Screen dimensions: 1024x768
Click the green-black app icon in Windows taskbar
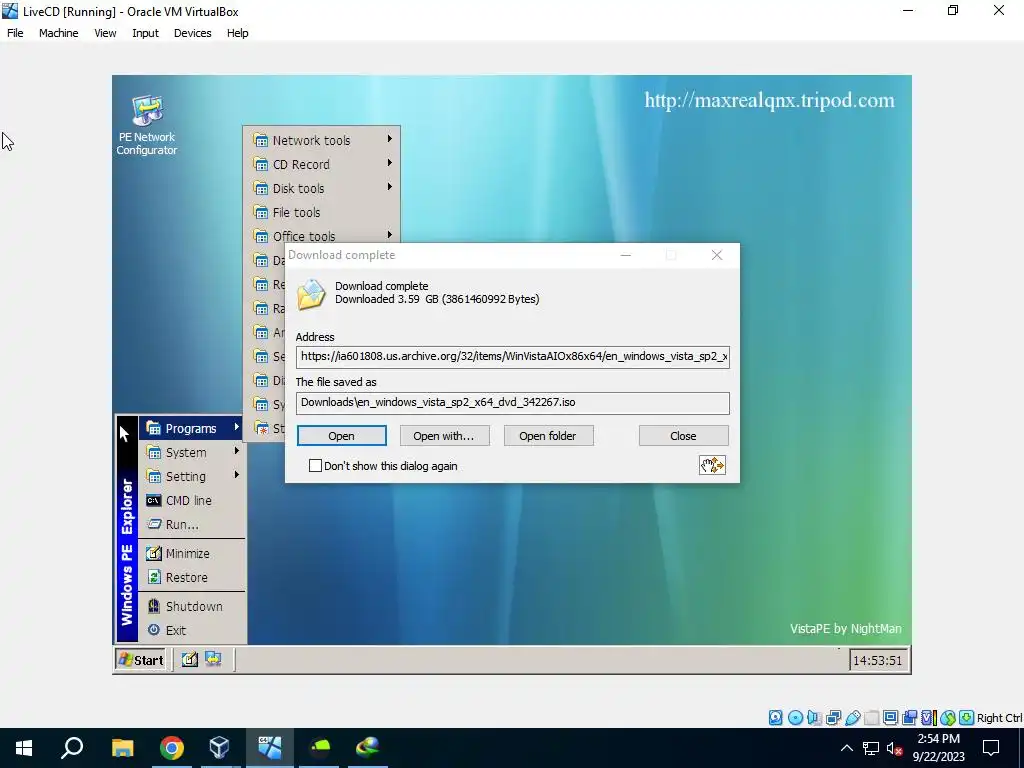(x=319, y=748)
